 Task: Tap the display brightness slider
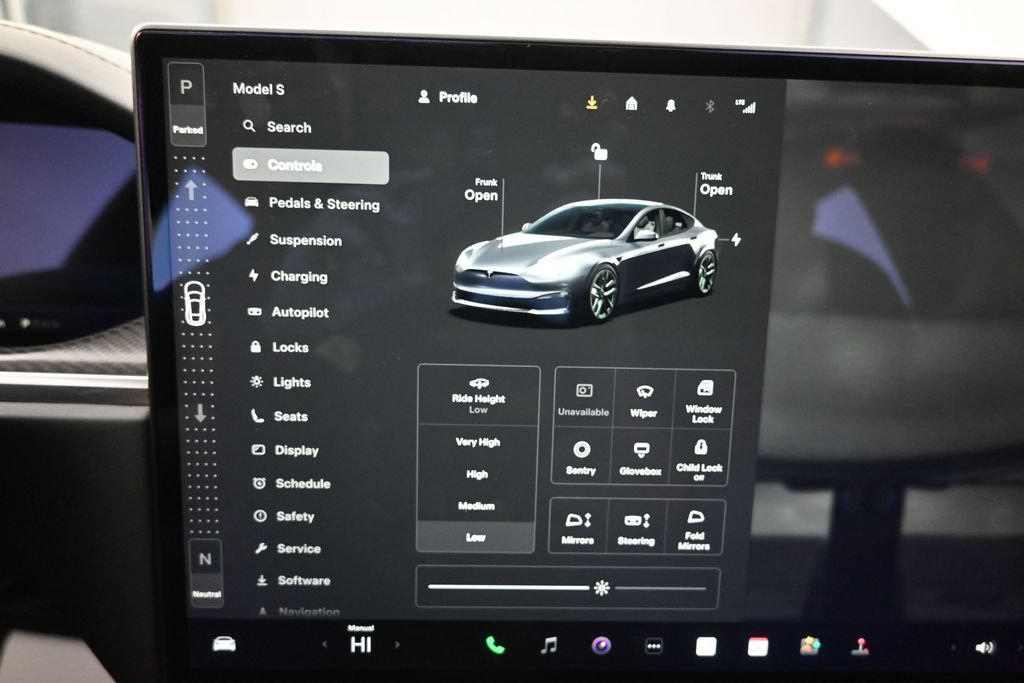tap(568, 588)
